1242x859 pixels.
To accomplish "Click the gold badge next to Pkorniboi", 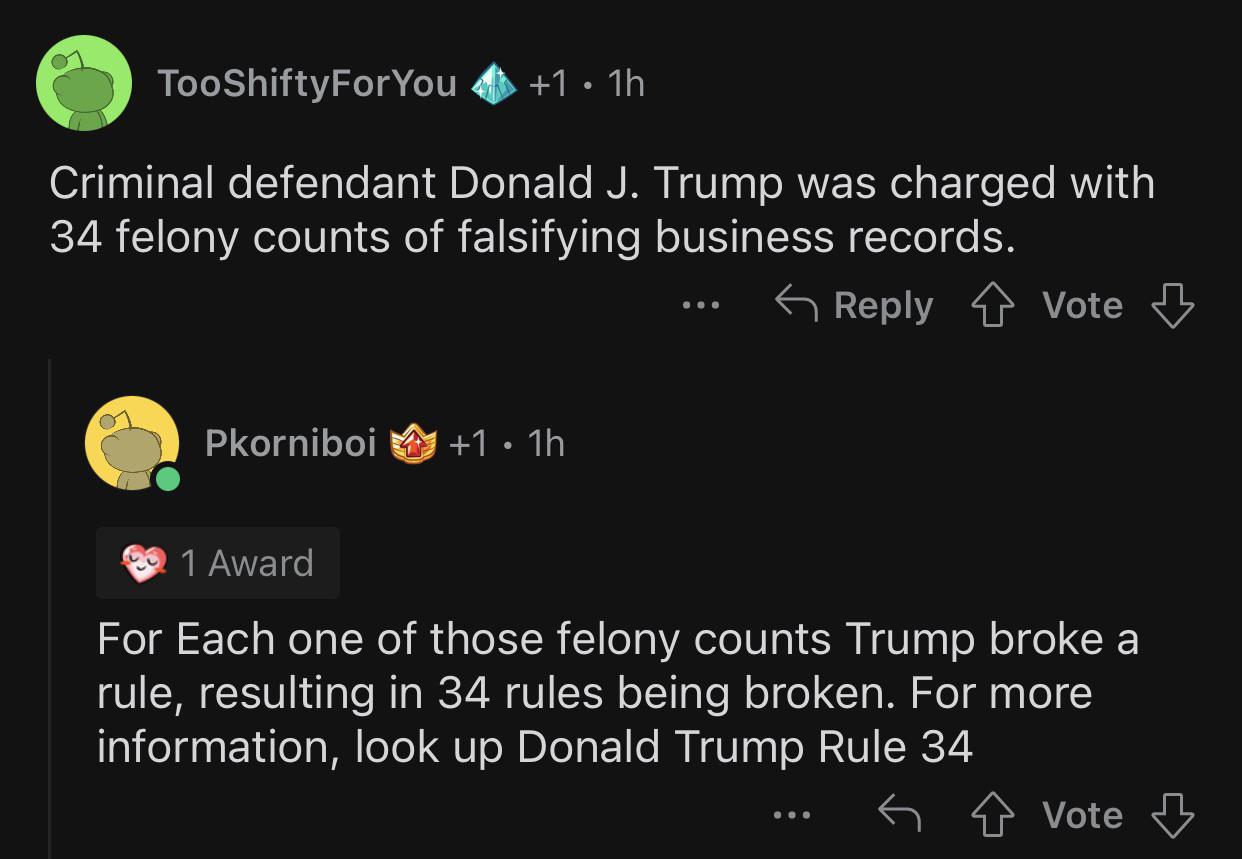I will tap(414, 442).
